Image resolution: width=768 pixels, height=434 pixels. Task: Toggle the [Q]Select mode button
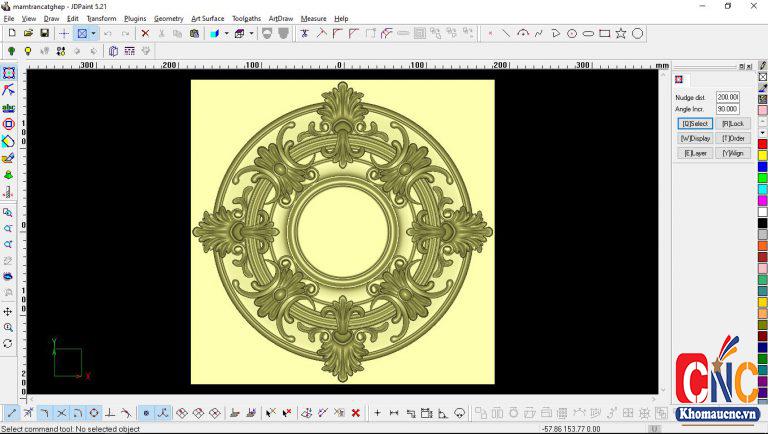[695, 124]
